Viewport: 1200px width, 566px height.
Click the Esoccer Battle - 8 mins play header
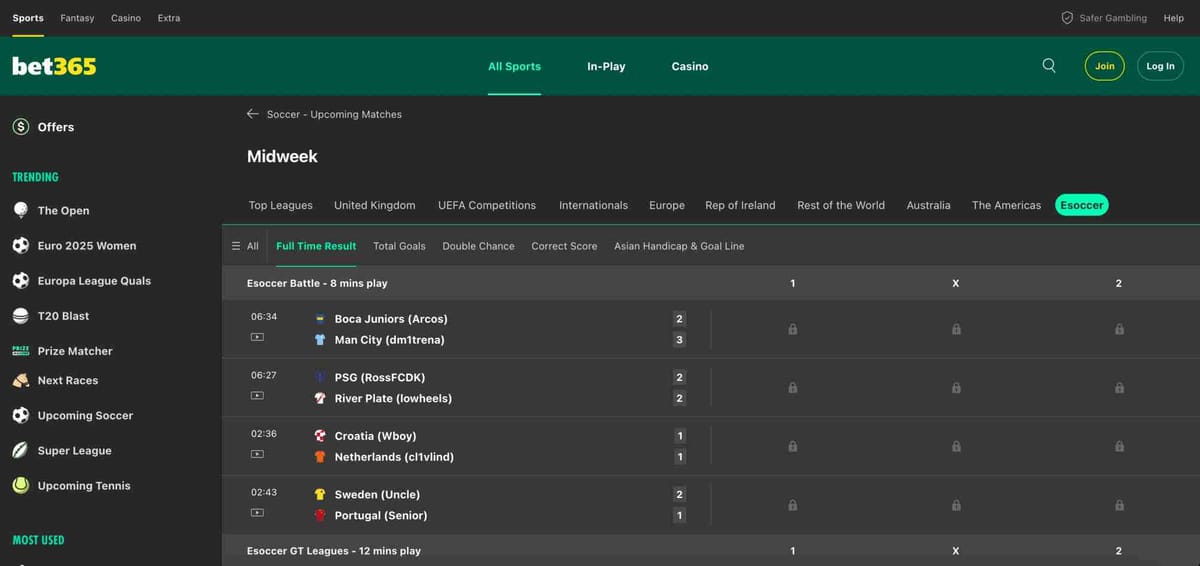pyautogui.click(x=317, y=283)
